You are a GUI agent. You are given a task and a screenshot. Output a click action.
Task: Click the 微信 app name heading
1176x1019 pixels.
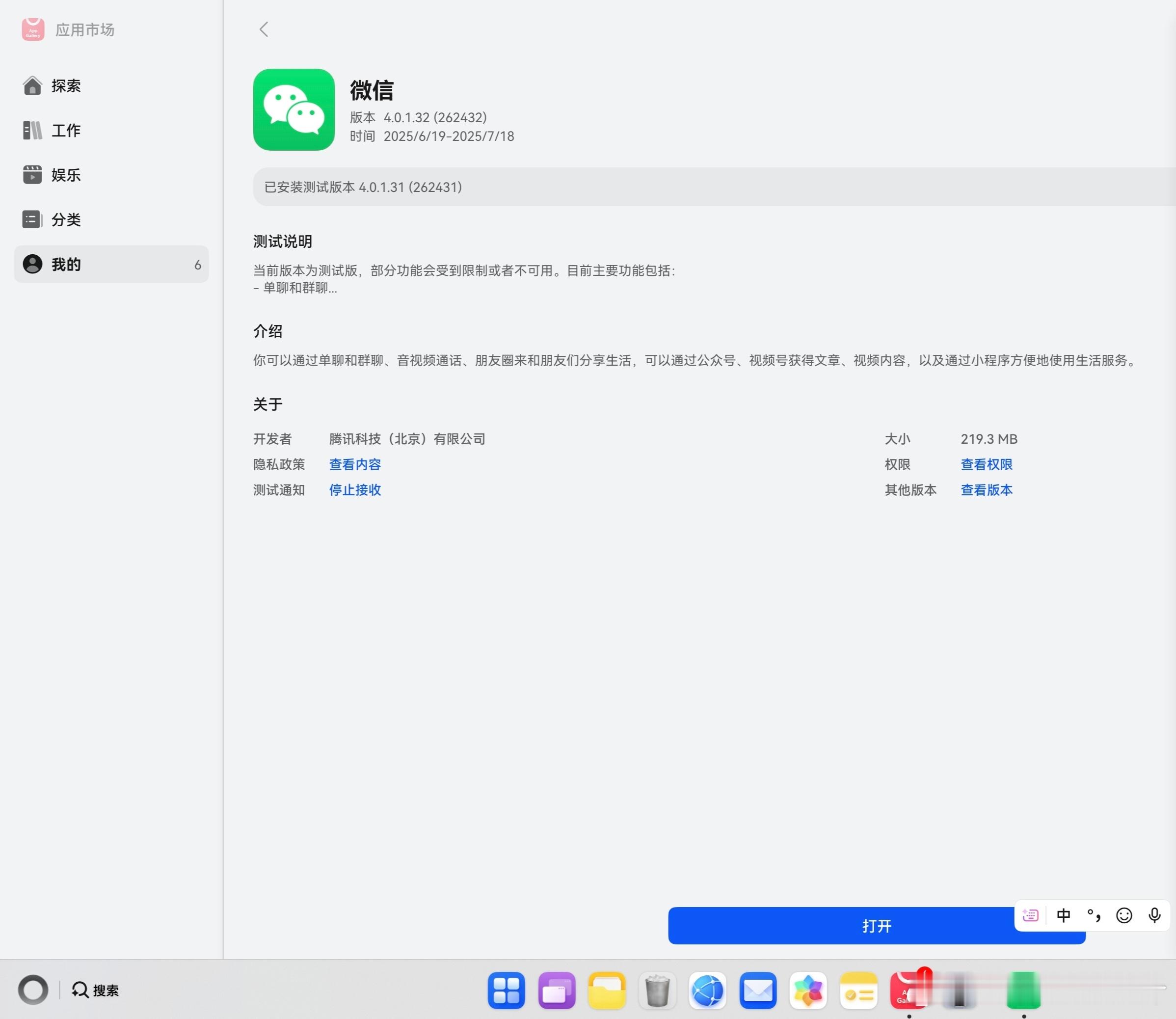pos(372,90)
